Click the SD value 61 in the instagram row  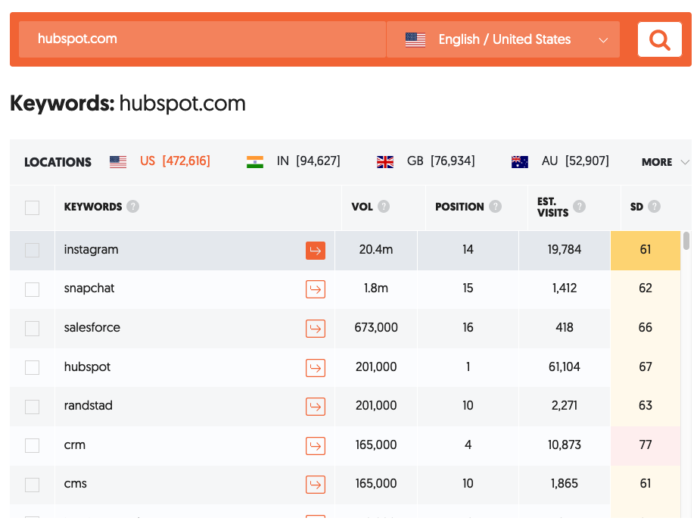[x=646, y=250]
